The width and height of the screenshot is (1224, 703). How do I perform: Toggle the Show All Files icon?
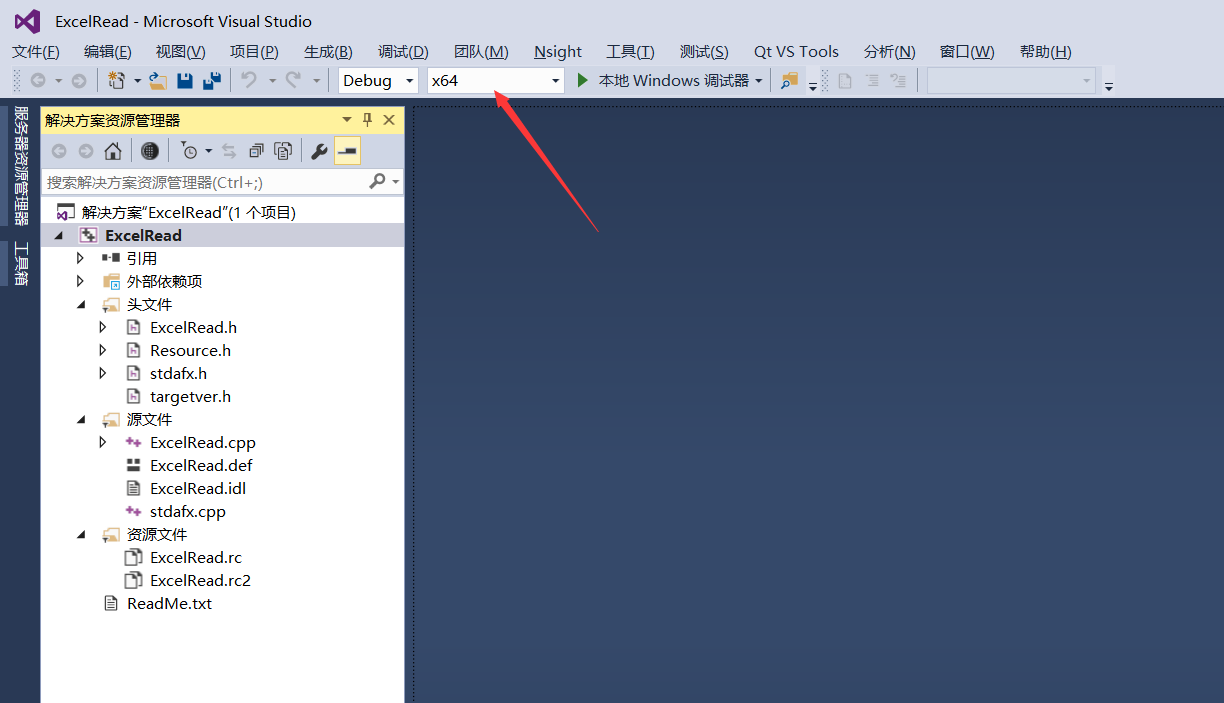(x=283, y=151)
